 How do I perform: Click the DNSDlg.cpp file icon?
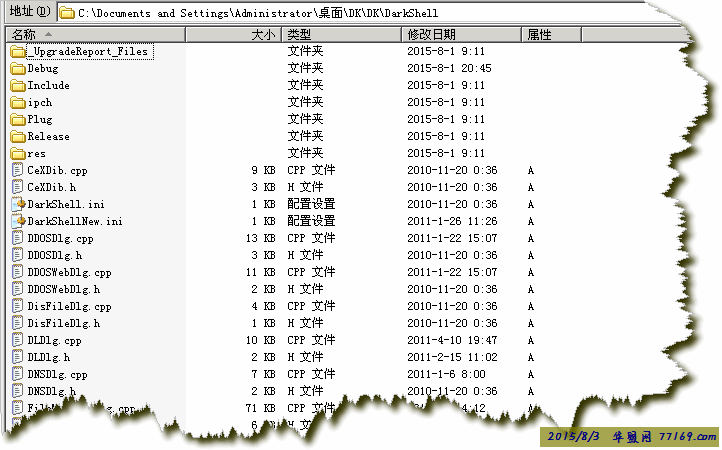pyautogui.click(x=17, y=375)
